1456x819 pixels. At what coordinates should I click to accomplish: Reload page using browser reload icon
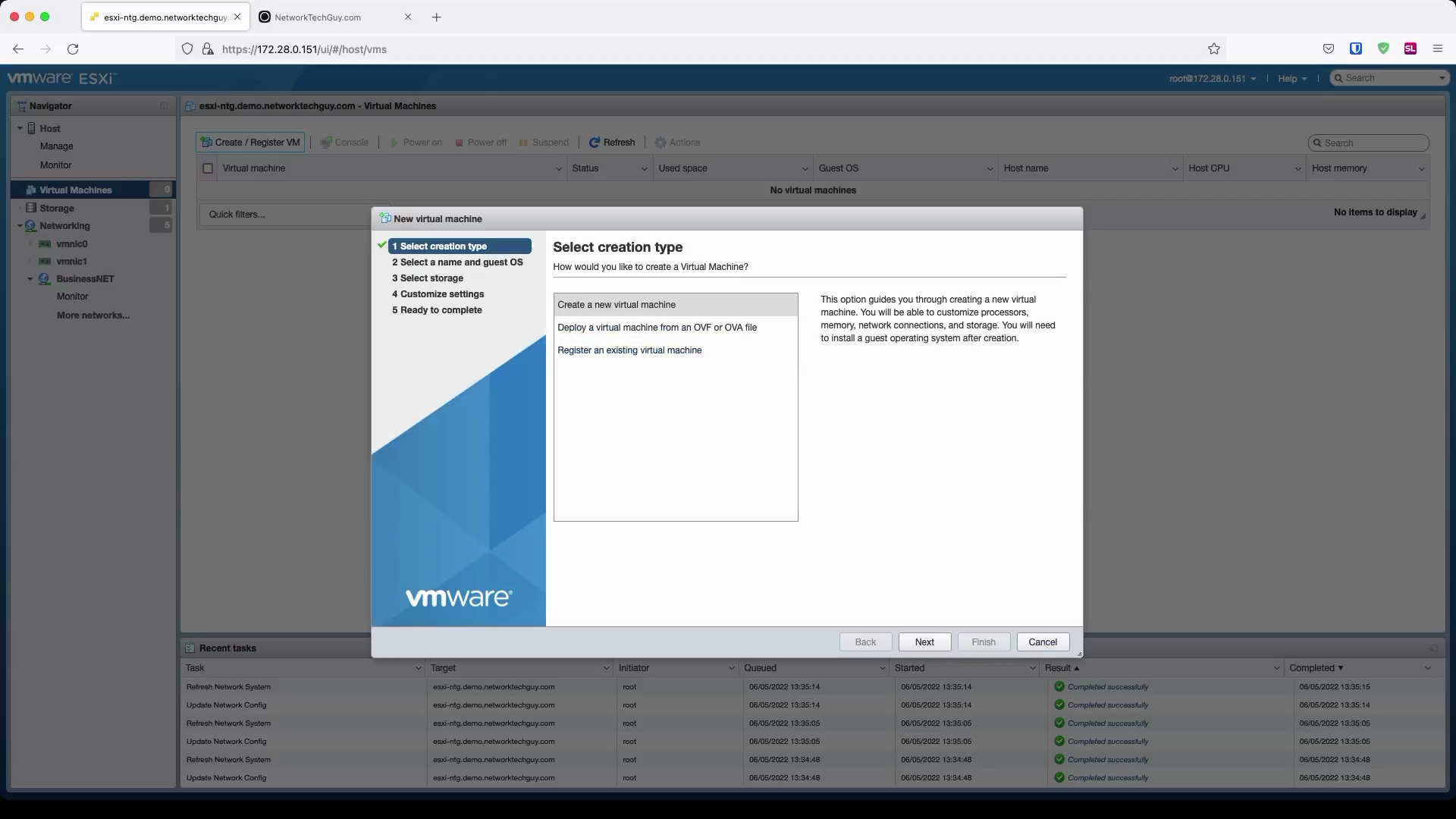pos(73,49)
